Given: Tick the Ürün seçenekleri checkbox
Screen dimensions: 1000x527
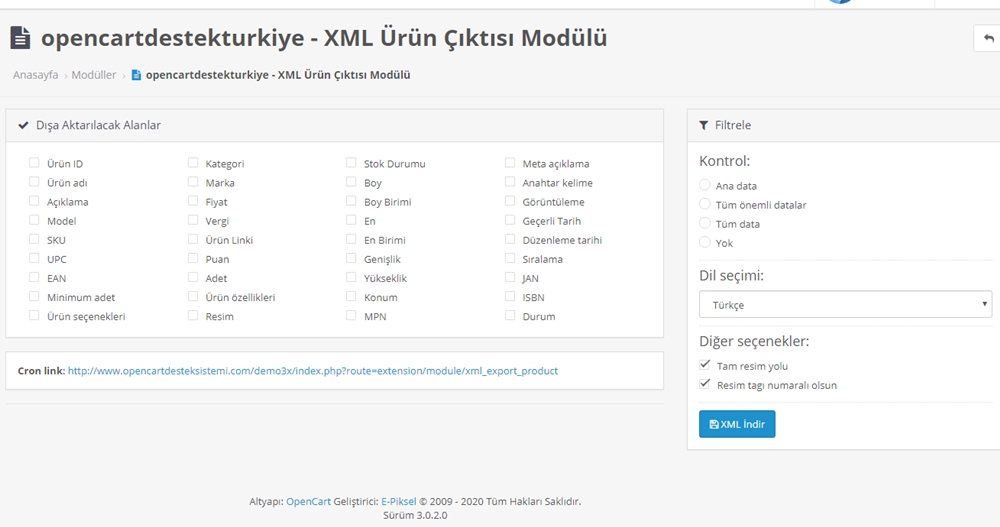Looking at the screenshot, I should pos(34,316).
